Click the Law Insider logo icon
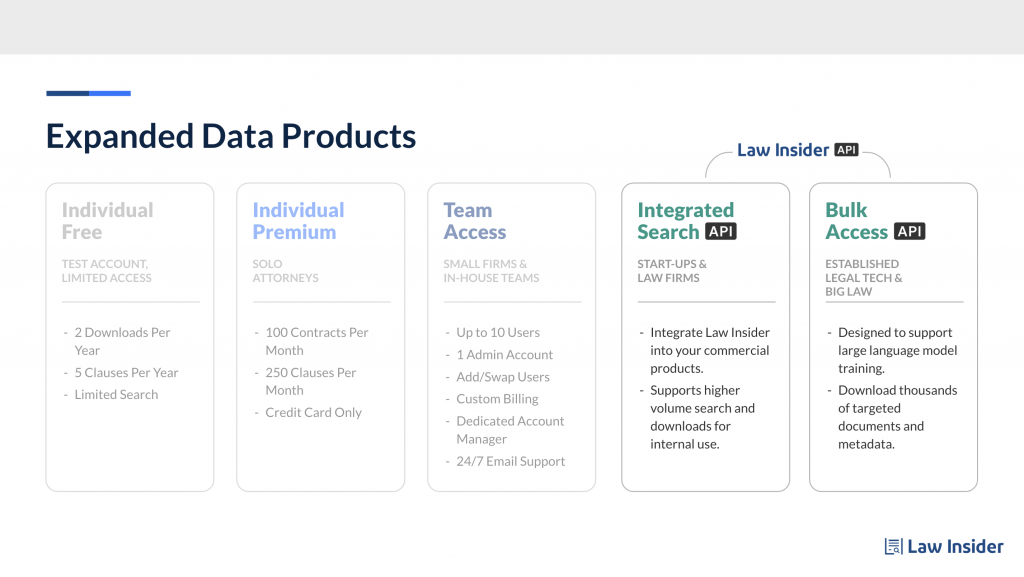 point(893,546)
